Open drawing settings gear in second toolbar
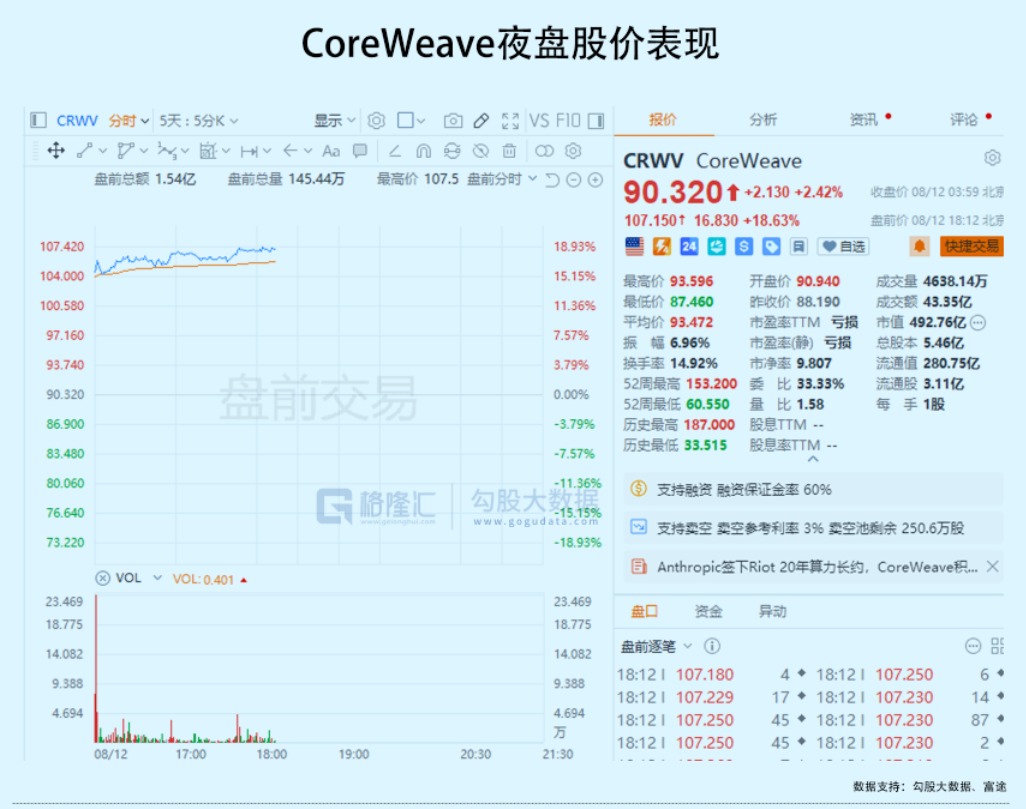 [573, 151]
